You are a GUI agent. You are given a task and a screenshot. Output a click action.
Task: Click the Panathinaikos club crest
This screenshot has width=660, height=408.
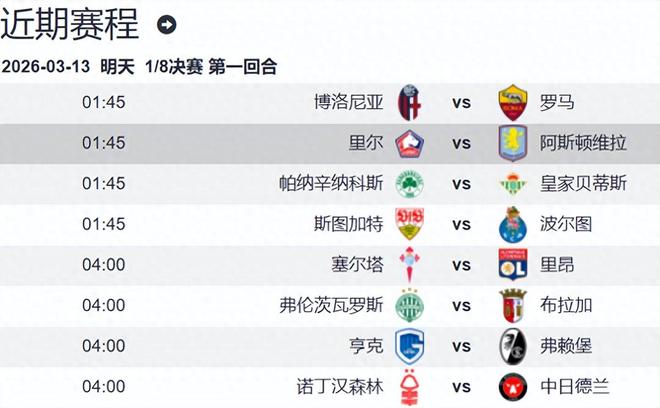[x=410, y=184]
